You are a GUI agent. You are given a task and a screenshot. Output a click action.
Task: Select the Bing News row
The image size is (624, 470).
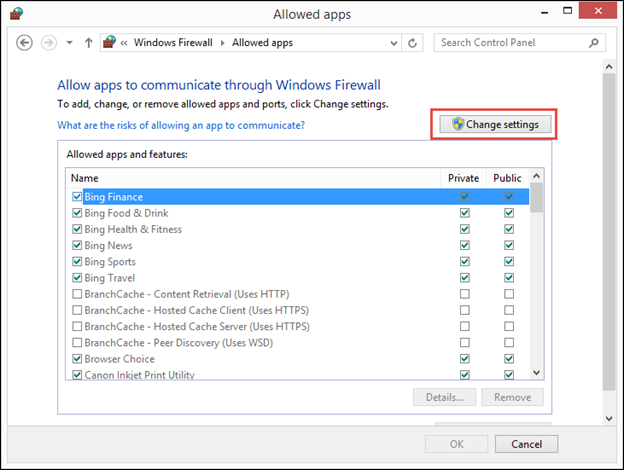pyautogui.click(x=298, y=245)
